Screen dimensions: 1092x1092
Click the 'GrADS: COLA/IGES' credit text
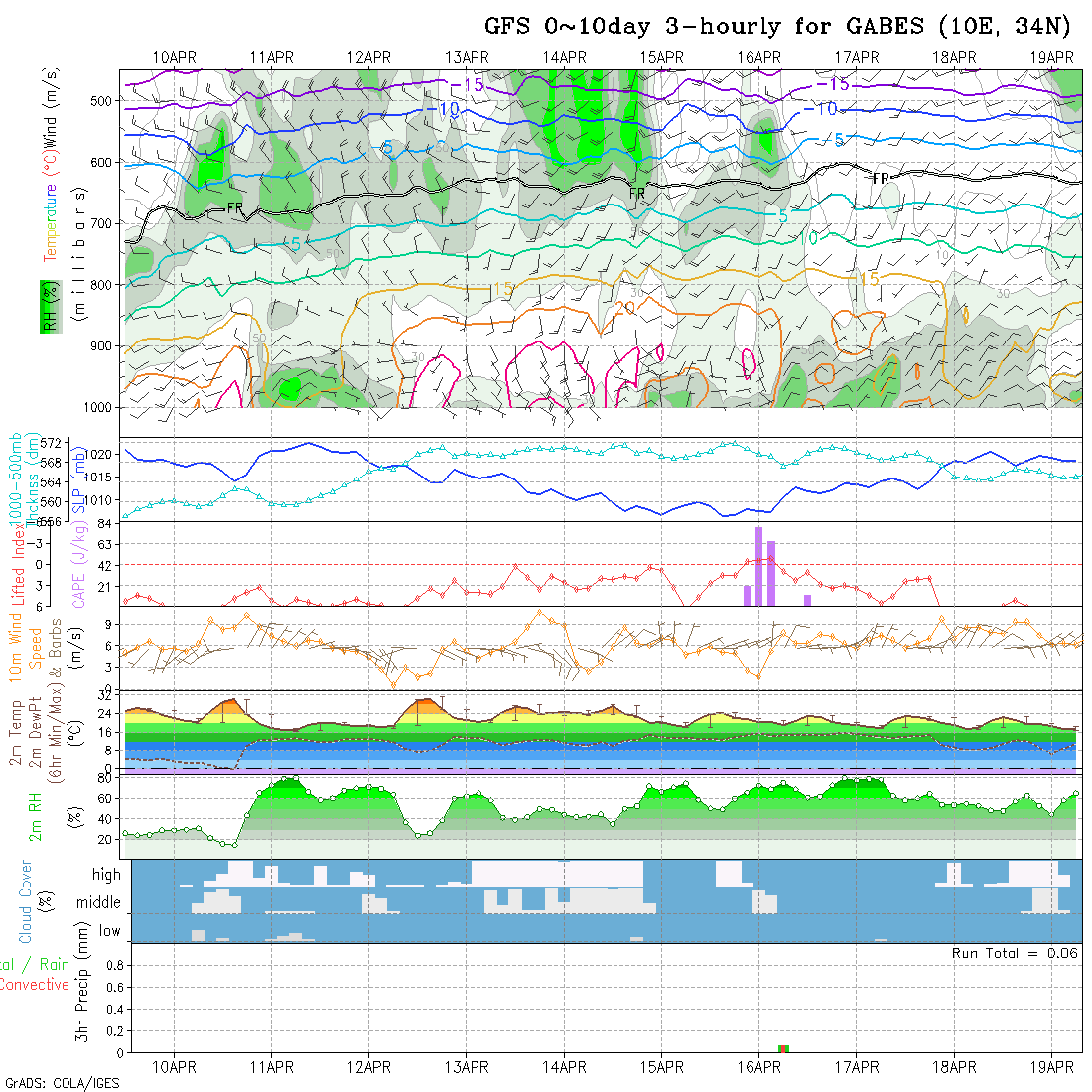[x=62, y=1084]
